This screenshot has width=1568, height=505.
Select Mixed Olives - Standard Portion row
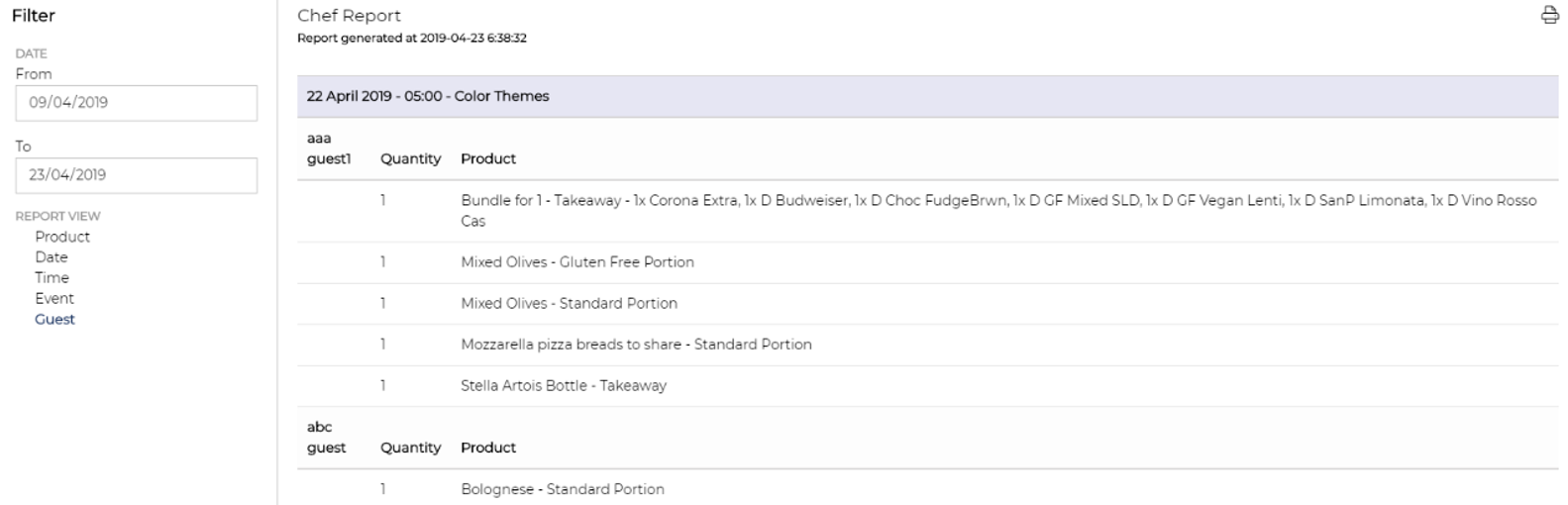[x=927, y=304]
